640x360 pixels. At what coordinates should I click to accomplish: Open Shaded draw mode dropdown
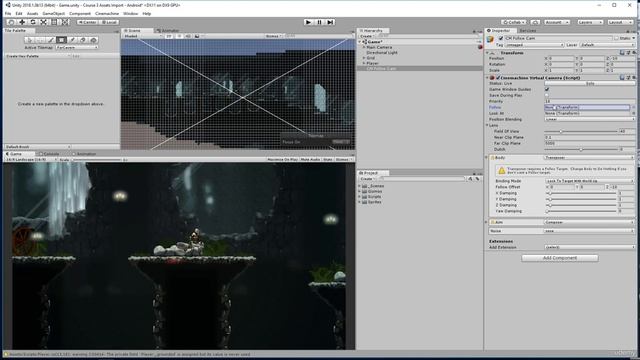pos(143,36)
